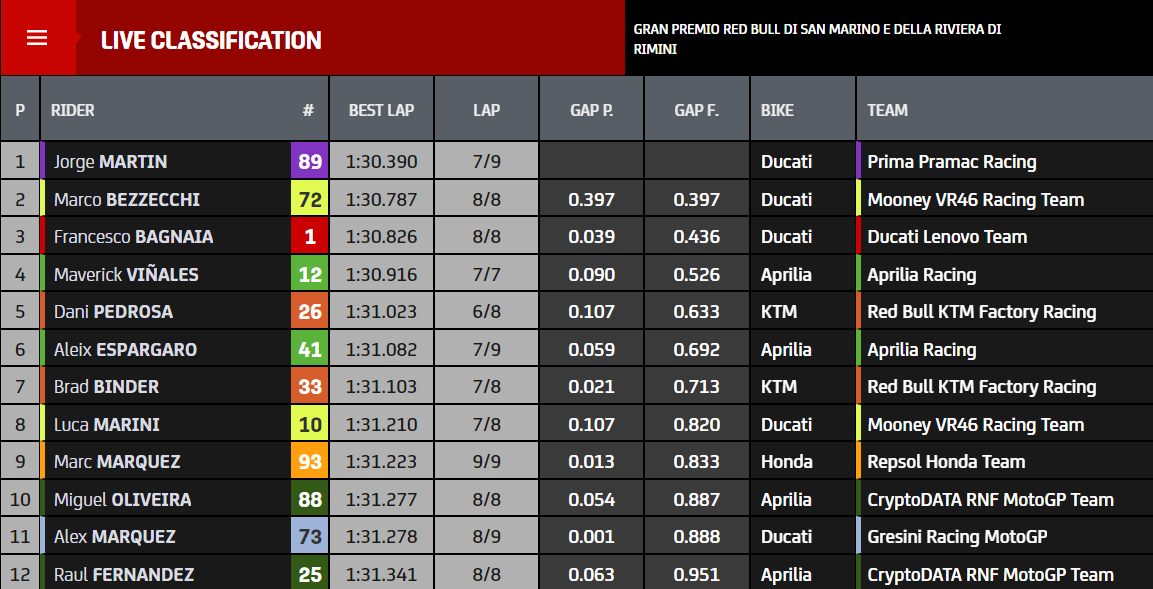1153x589 pixels.
Task: Click Francesco Bagnaia's number 1 badge
Action: pos(309,236)
